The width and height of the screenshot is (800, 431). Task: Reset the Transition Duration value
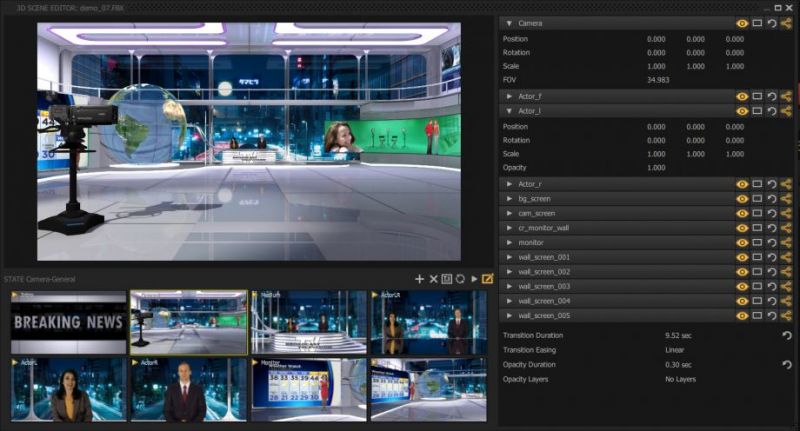point(786,336)
